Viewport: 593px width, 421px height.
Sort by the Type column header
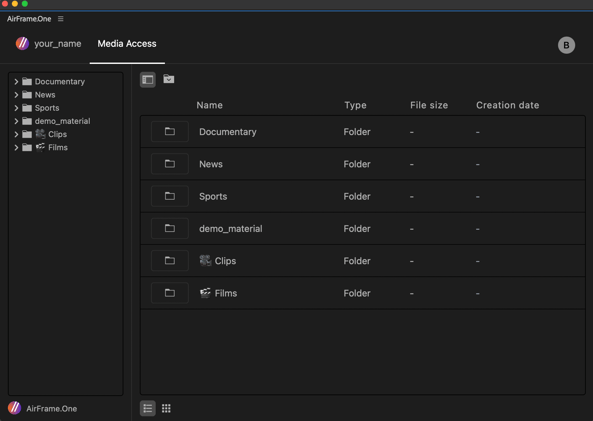[x=355, y=105]
